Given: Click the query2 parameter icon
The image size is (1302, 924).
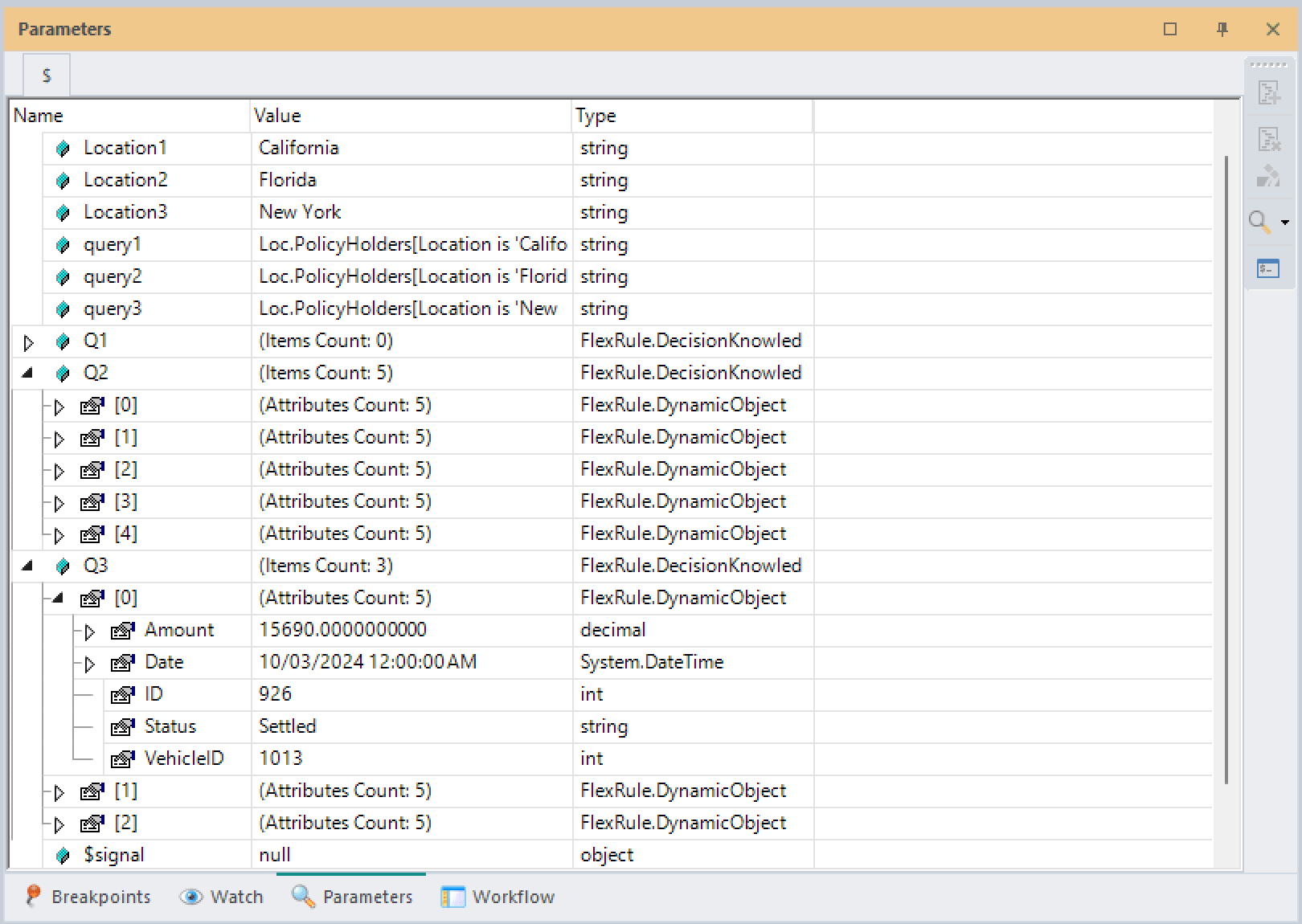Looking at the screenshot, I should (x=63, y=277).
